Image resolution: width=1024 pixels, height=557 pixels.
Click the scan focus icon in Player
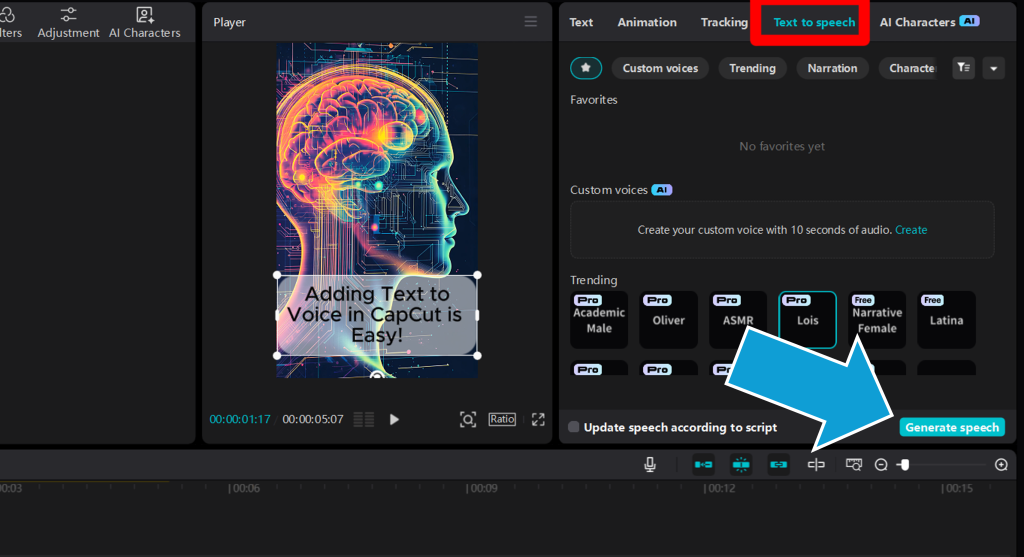pyautogui.click(x=468, y=419)
